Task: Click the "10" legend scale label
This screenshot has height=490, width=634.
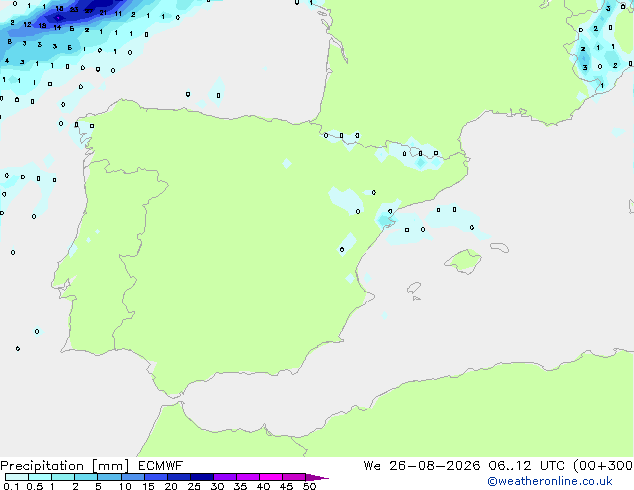Action: (x=125, y=486)
